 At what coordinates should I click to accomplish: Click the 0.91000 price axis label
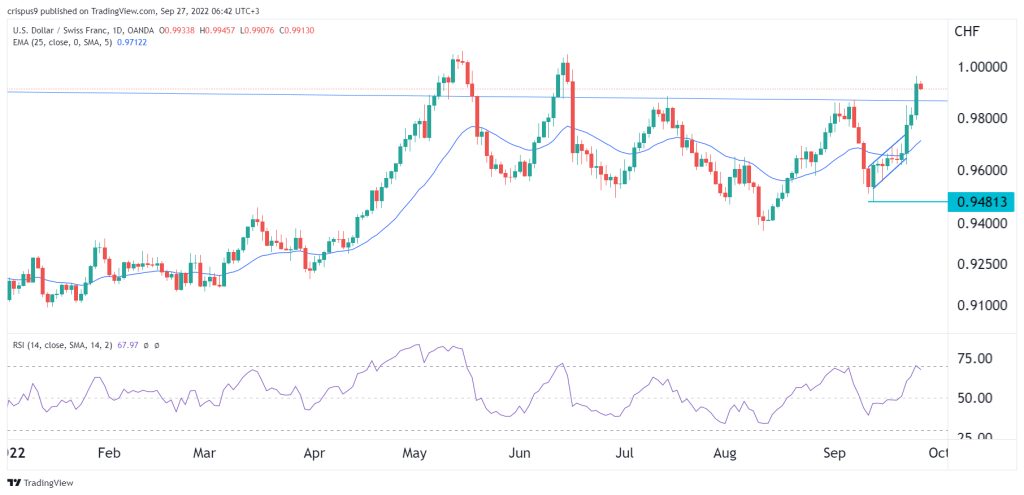[x=984, y=306]
